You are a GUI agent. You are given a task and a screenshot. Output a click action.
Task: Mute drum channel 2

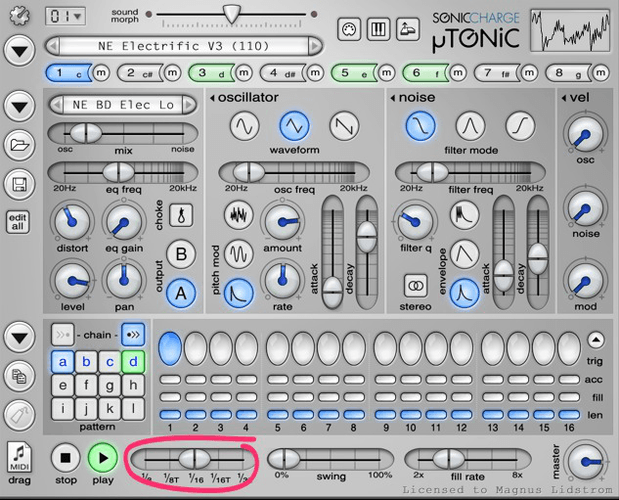coord(173,73)
